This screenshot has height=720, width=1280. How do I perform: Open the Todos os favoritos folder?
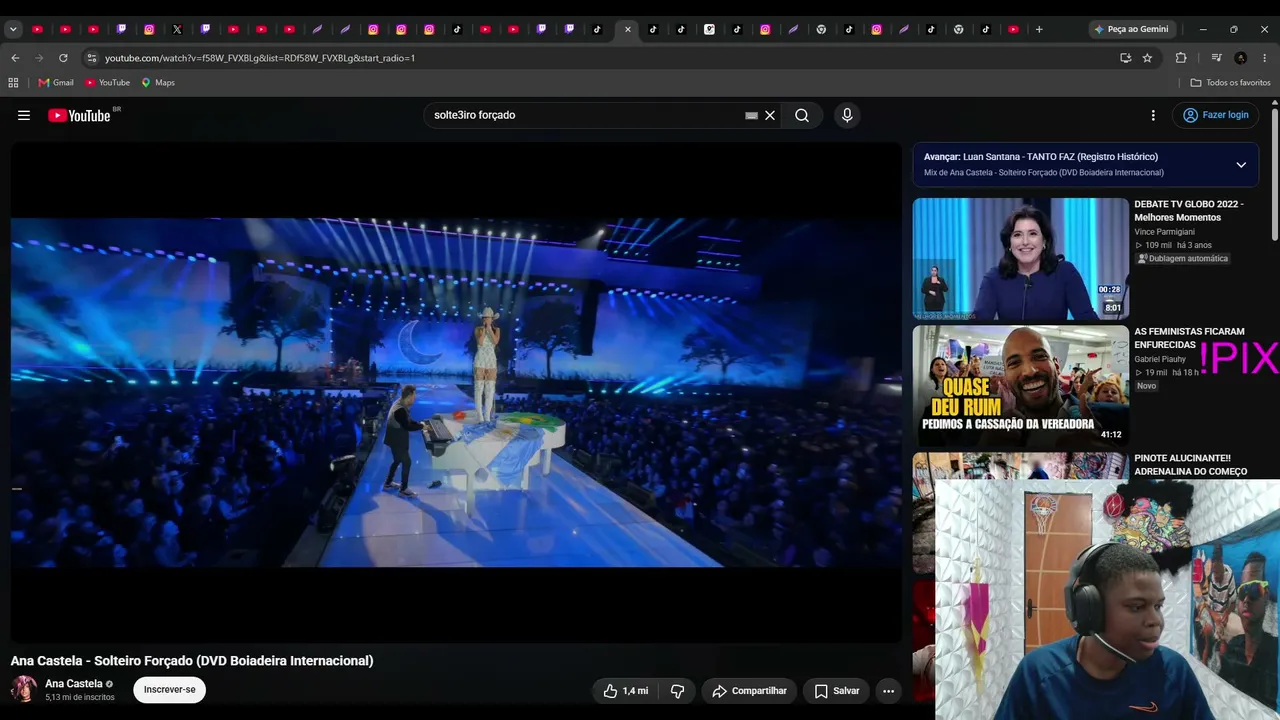1230,83
